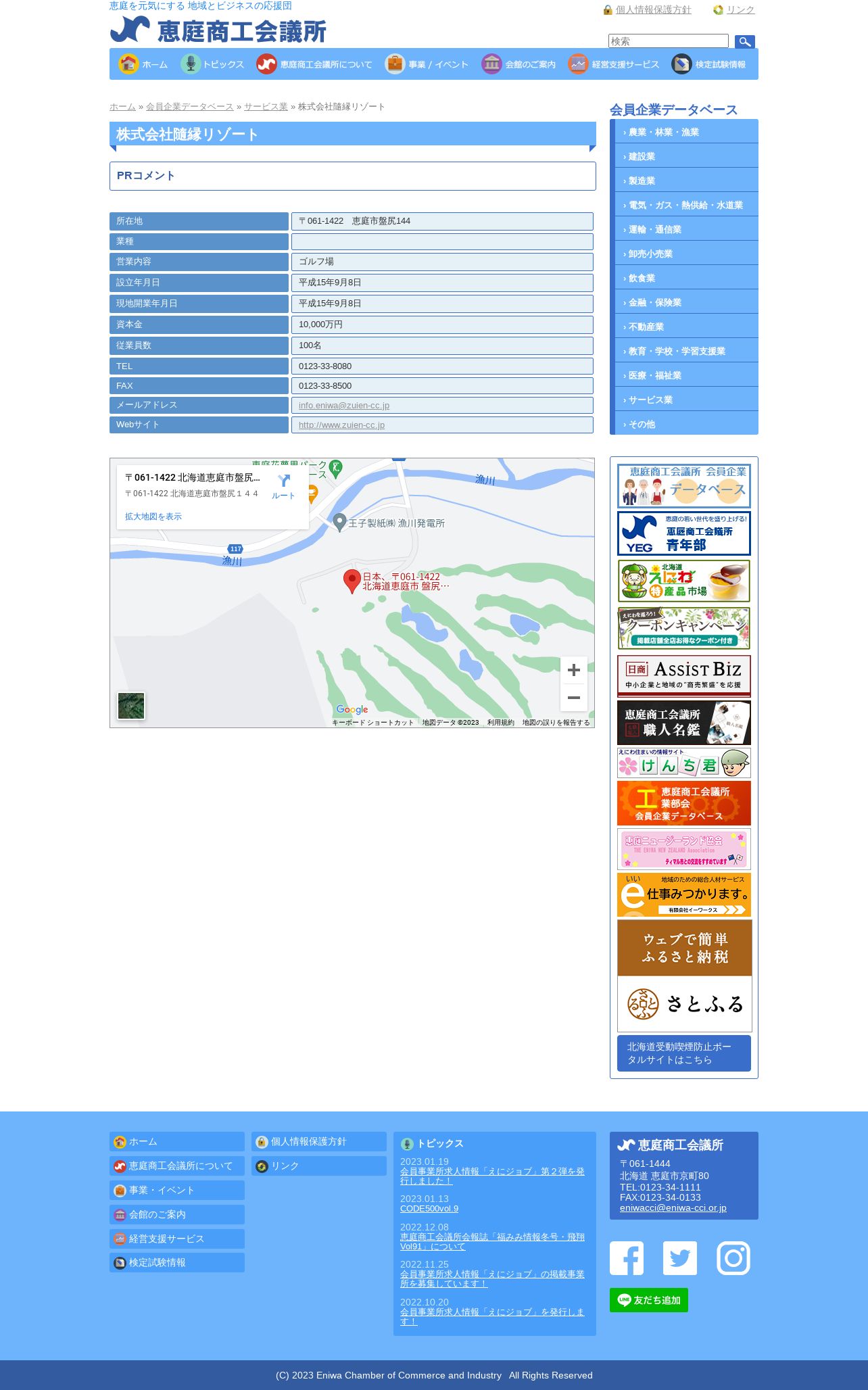Viewport: 868px width, 1390px height.
Task: Click the リンク header link
Action: (740, 9)
